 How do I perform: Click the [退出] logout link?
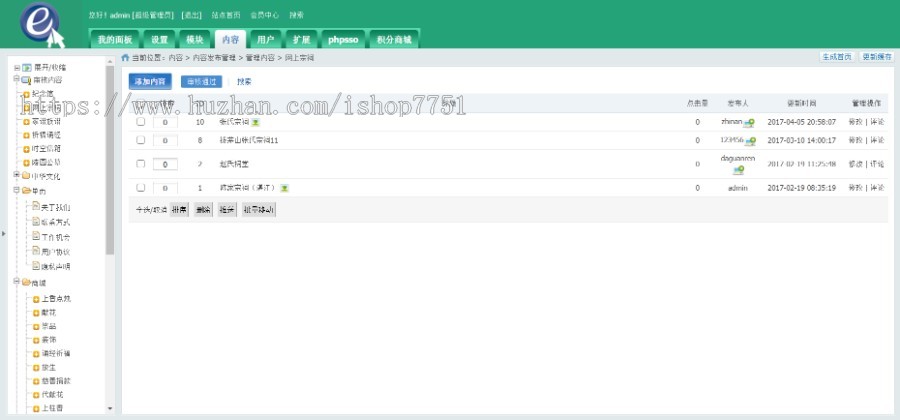[x=191, y=15]
